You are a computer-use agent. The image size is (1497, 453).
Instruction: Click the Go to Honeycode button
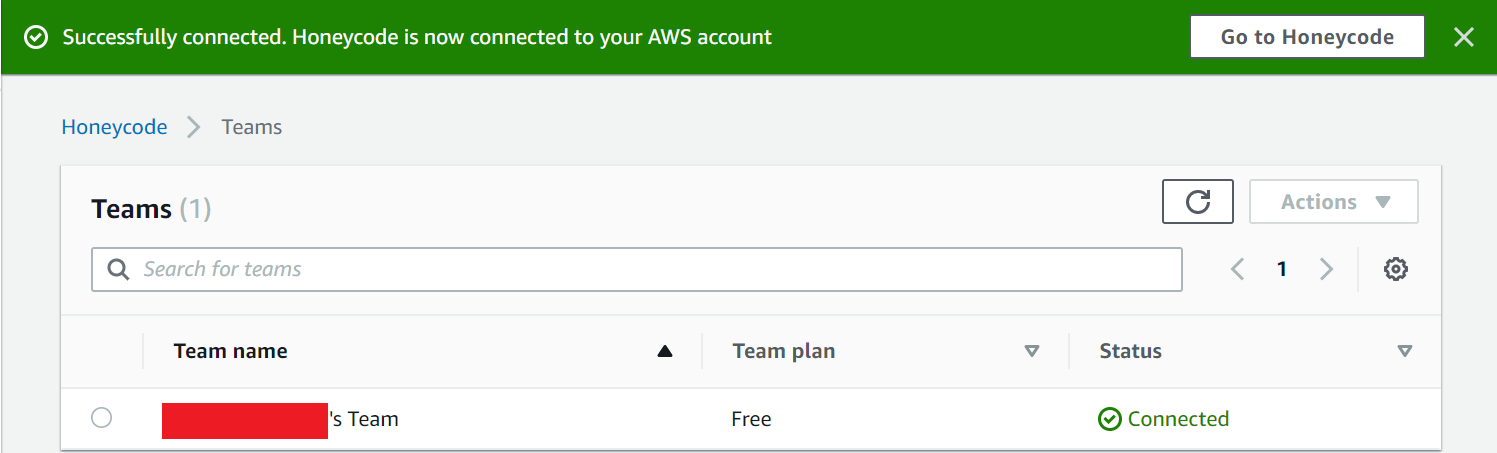pyautogui.click(x=1307, y=37)
